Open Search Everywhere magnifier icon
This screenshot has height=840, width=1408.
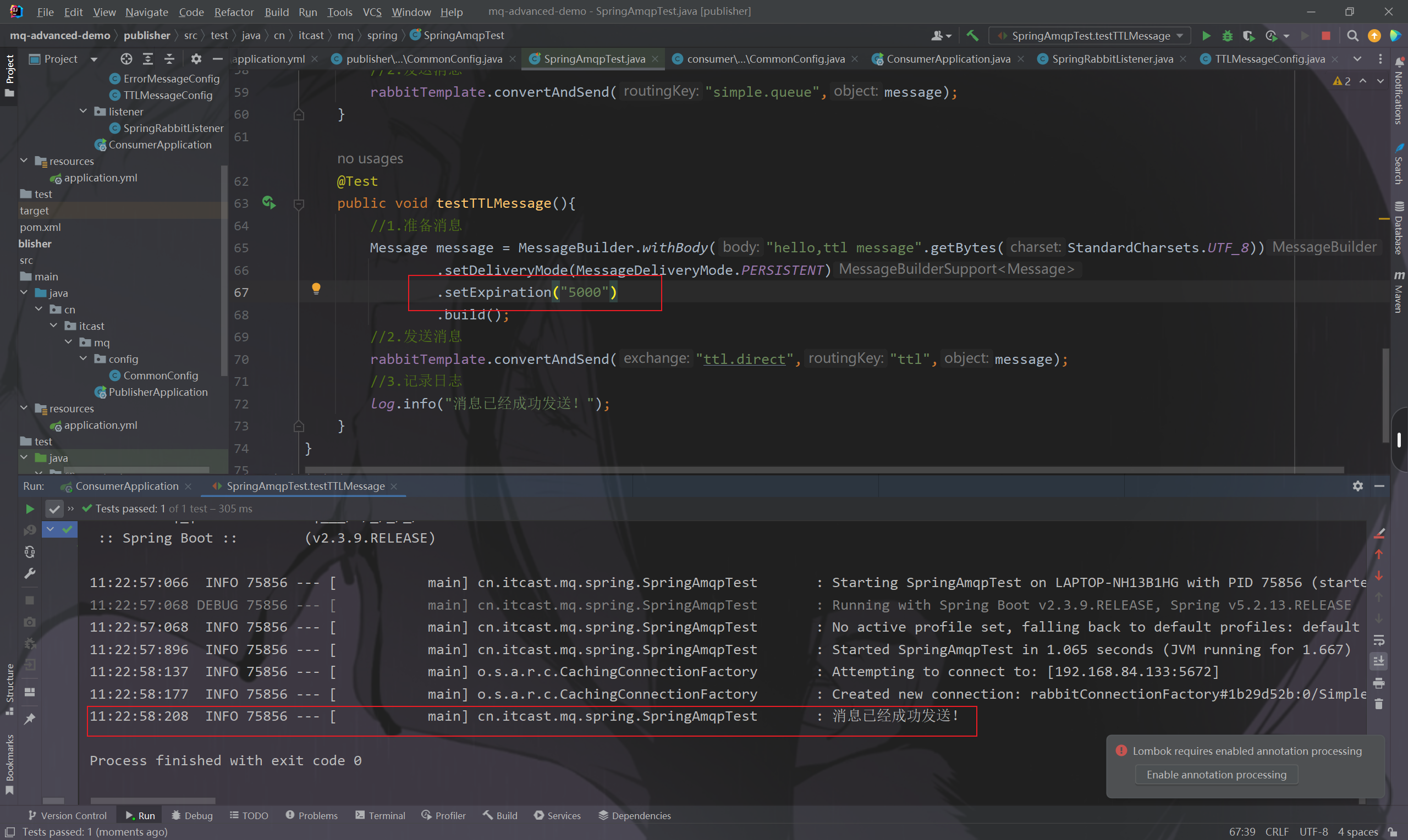click(1352, 36)
